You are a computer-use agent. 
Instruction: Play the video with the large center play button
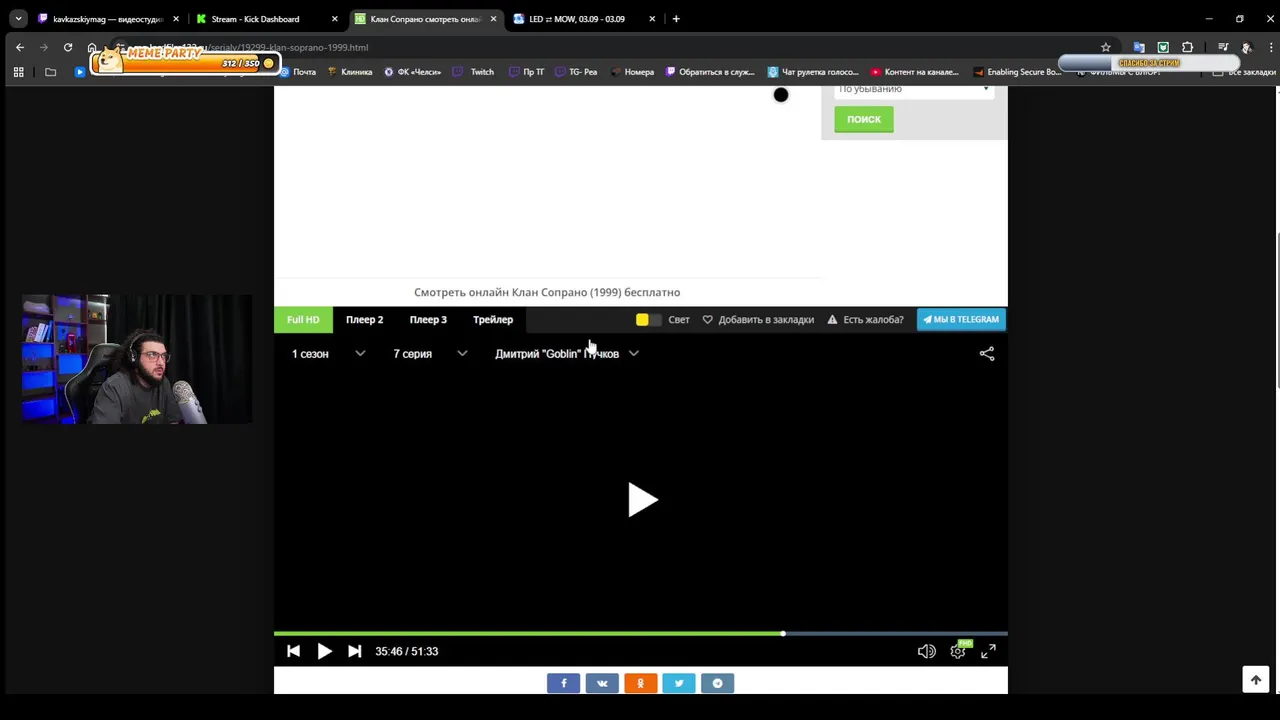(642, 500)
